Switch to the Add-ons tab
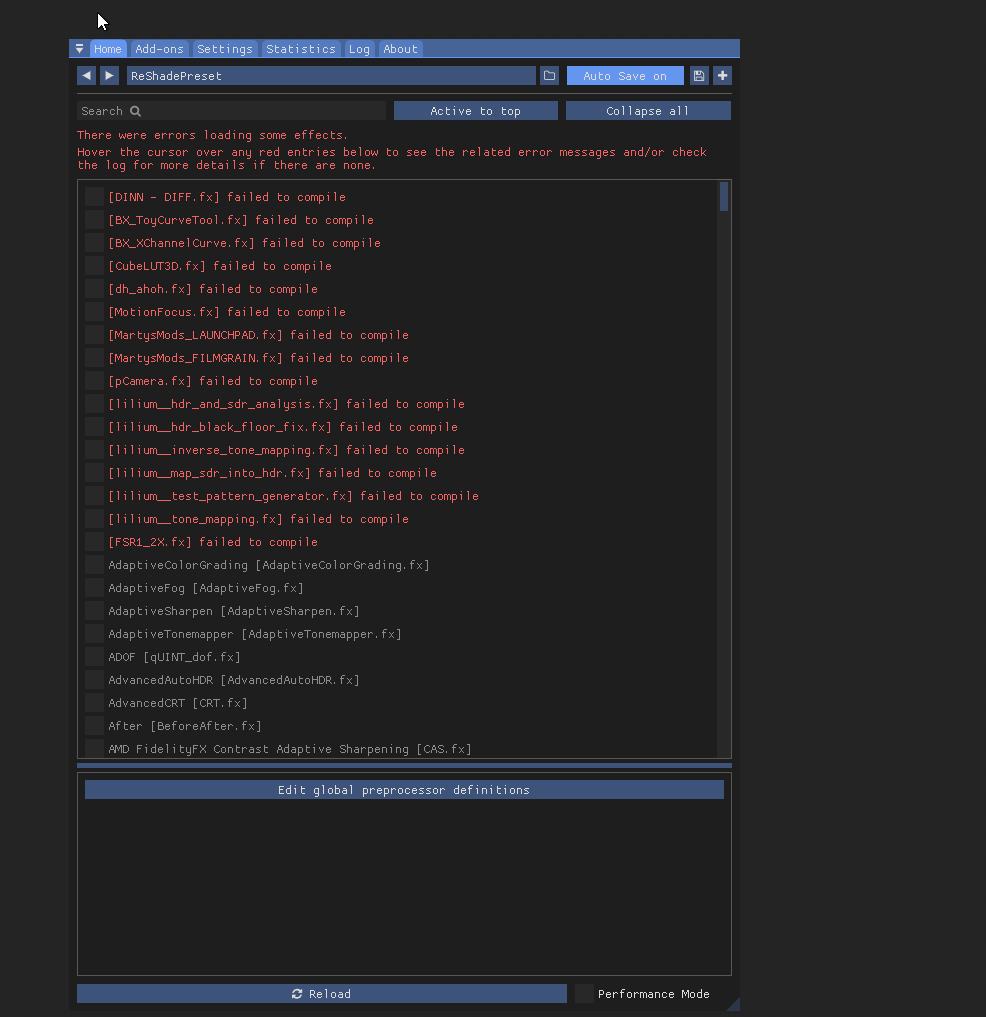Image resolution: width=986 pixels, height=1017 pixels. 160,49
